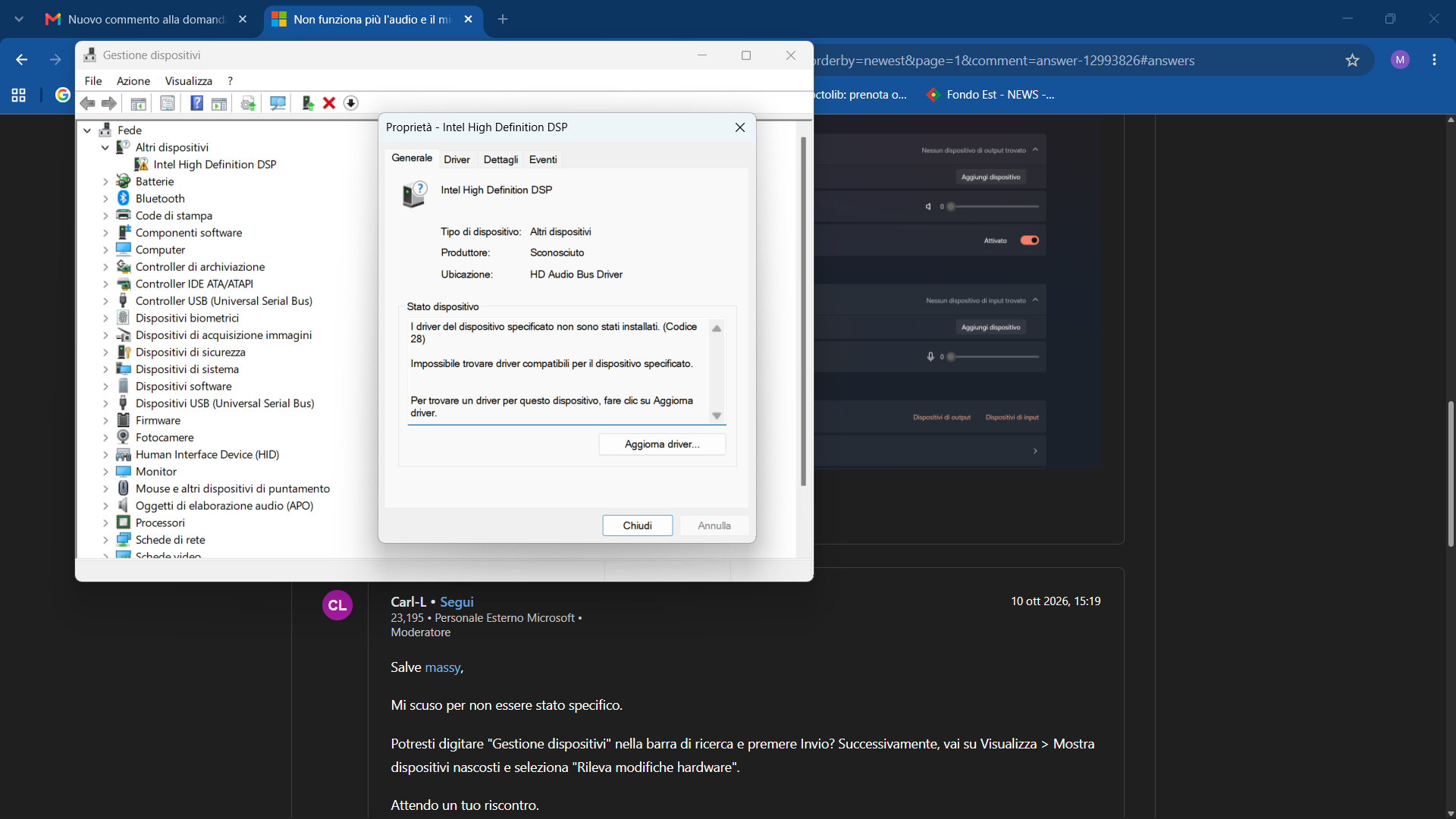The width and height of the screenshot is (1456, 819).
Task: Expand Controller USB (Universal Serial Bus) node
Action: click(x=105, y=301)
